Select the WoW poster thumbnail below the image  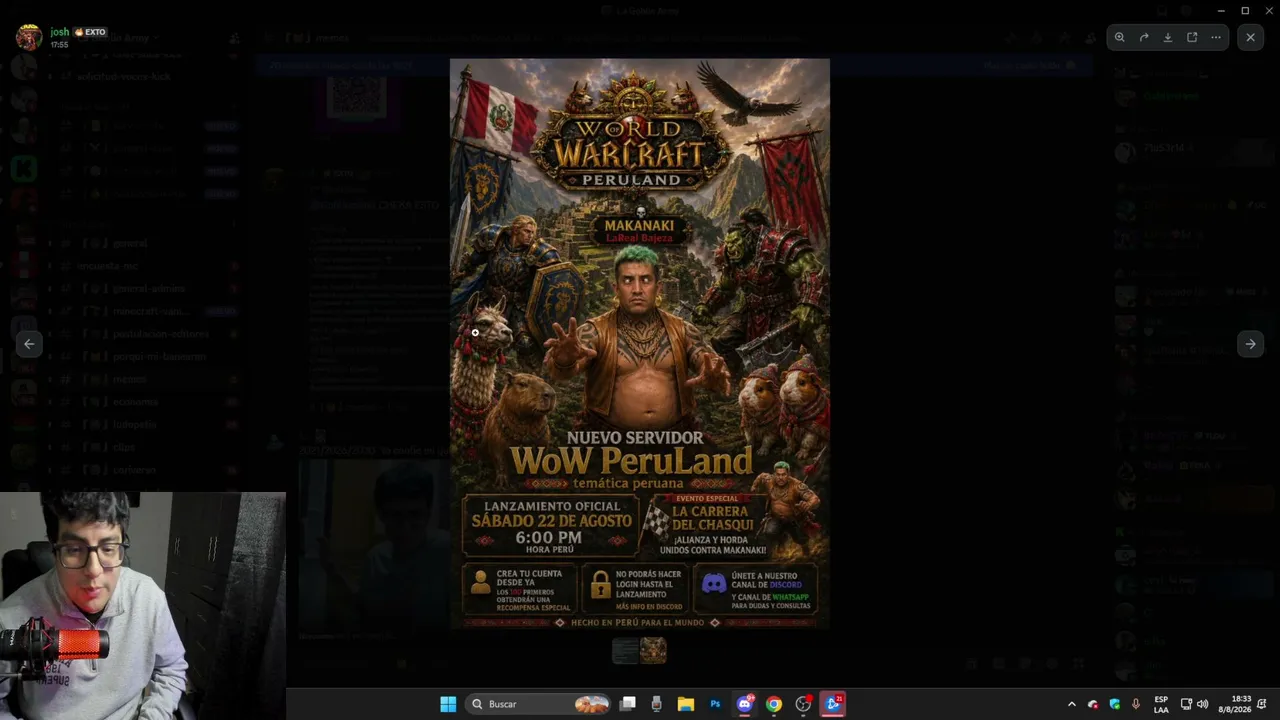(x=653, y=651)
